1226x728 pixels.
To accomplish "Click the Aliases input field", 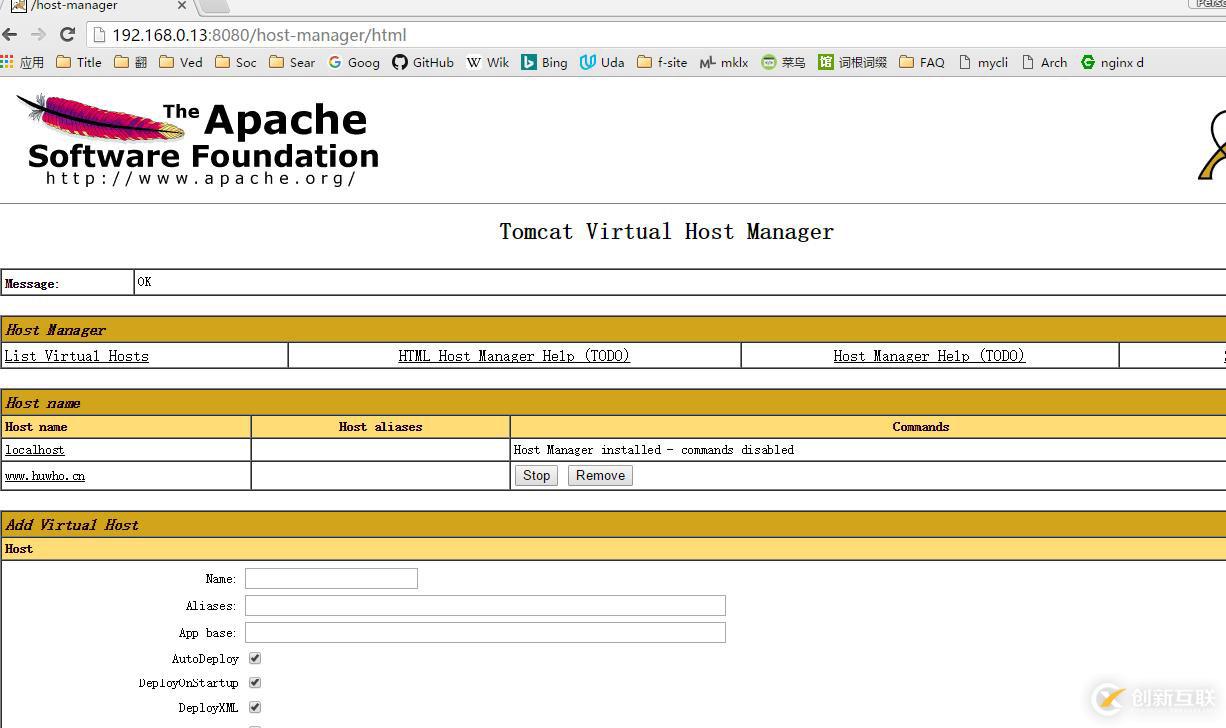I will pos(485,605).
